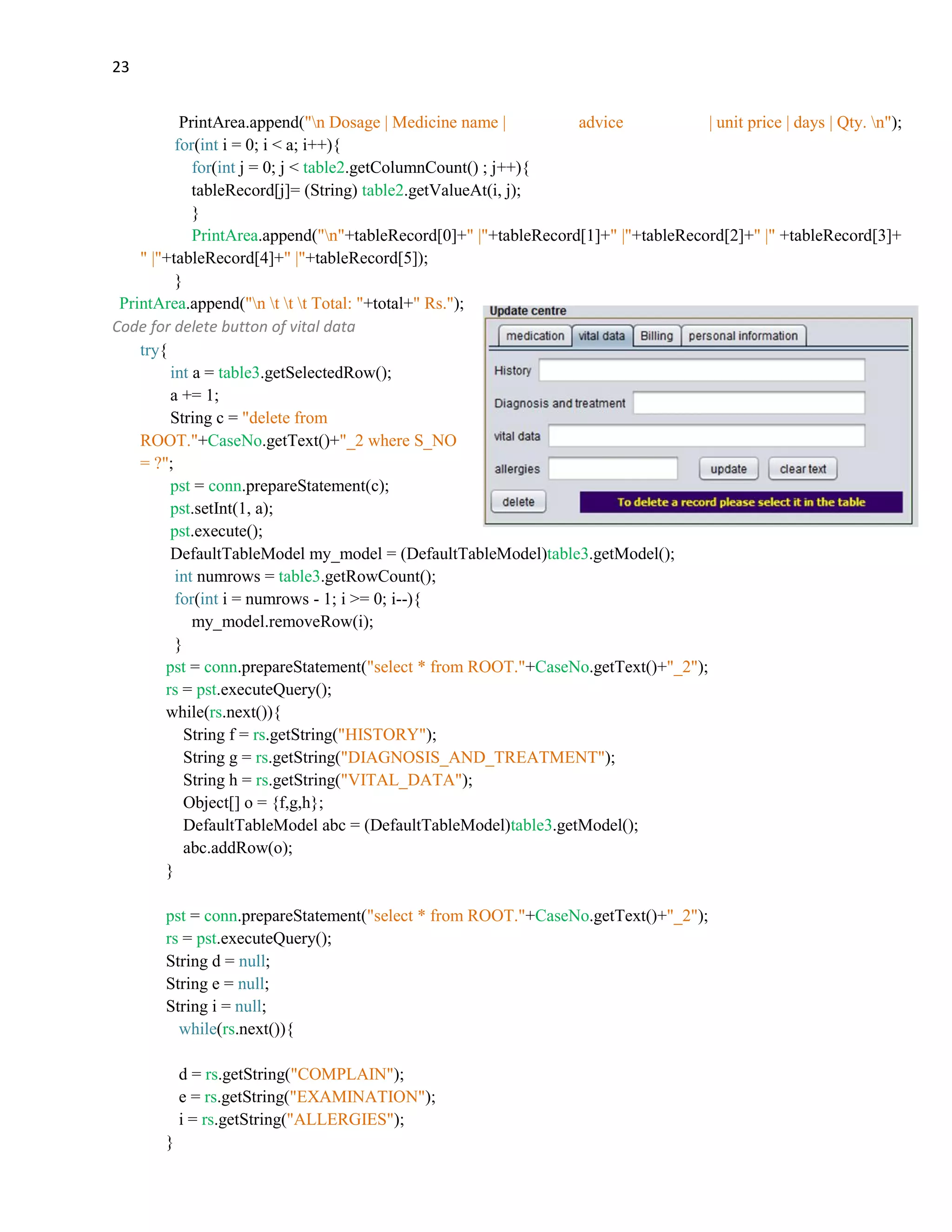
Task: Click the line containing 'Total: "+total+" Rs.'
Action: [x=291, y=304]
